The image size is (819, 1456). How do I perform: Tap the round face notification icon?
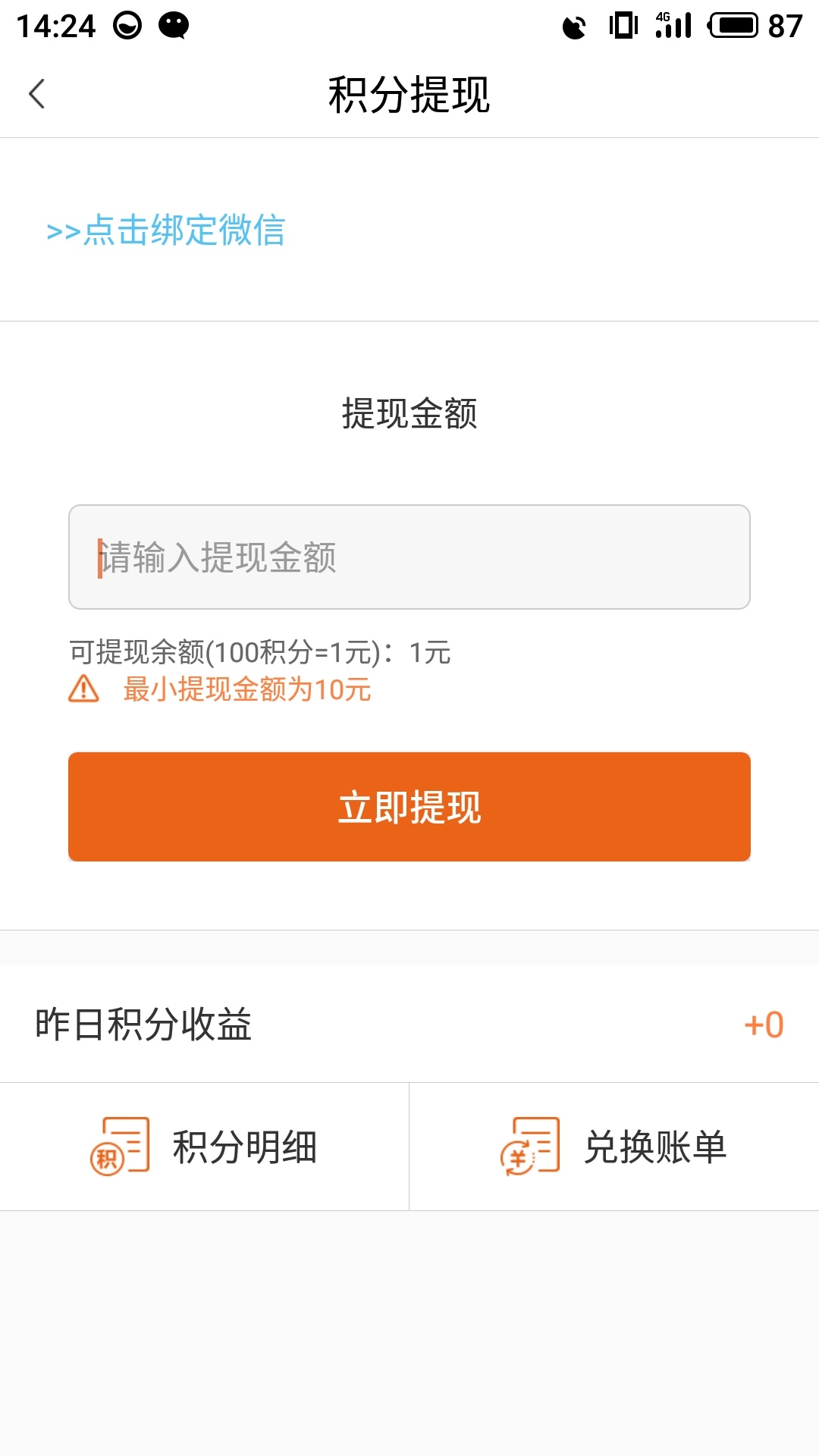(x=127, y=26)
